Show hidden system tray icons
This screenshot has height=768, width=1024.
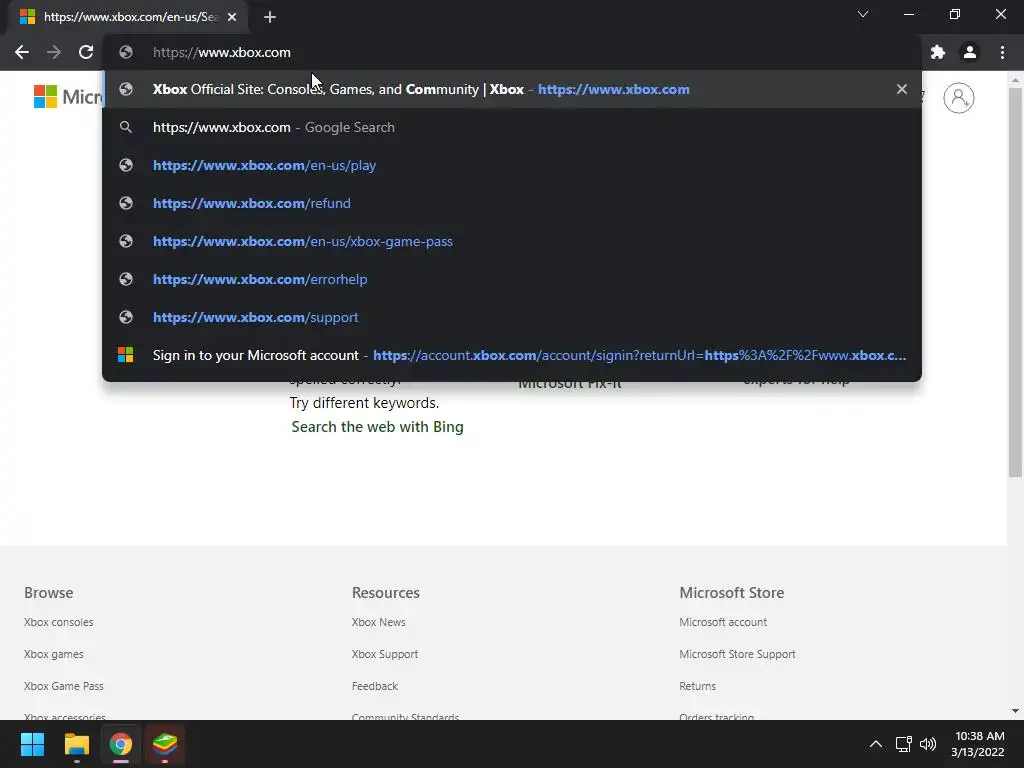pyautogui.click(x=876, y=744)
